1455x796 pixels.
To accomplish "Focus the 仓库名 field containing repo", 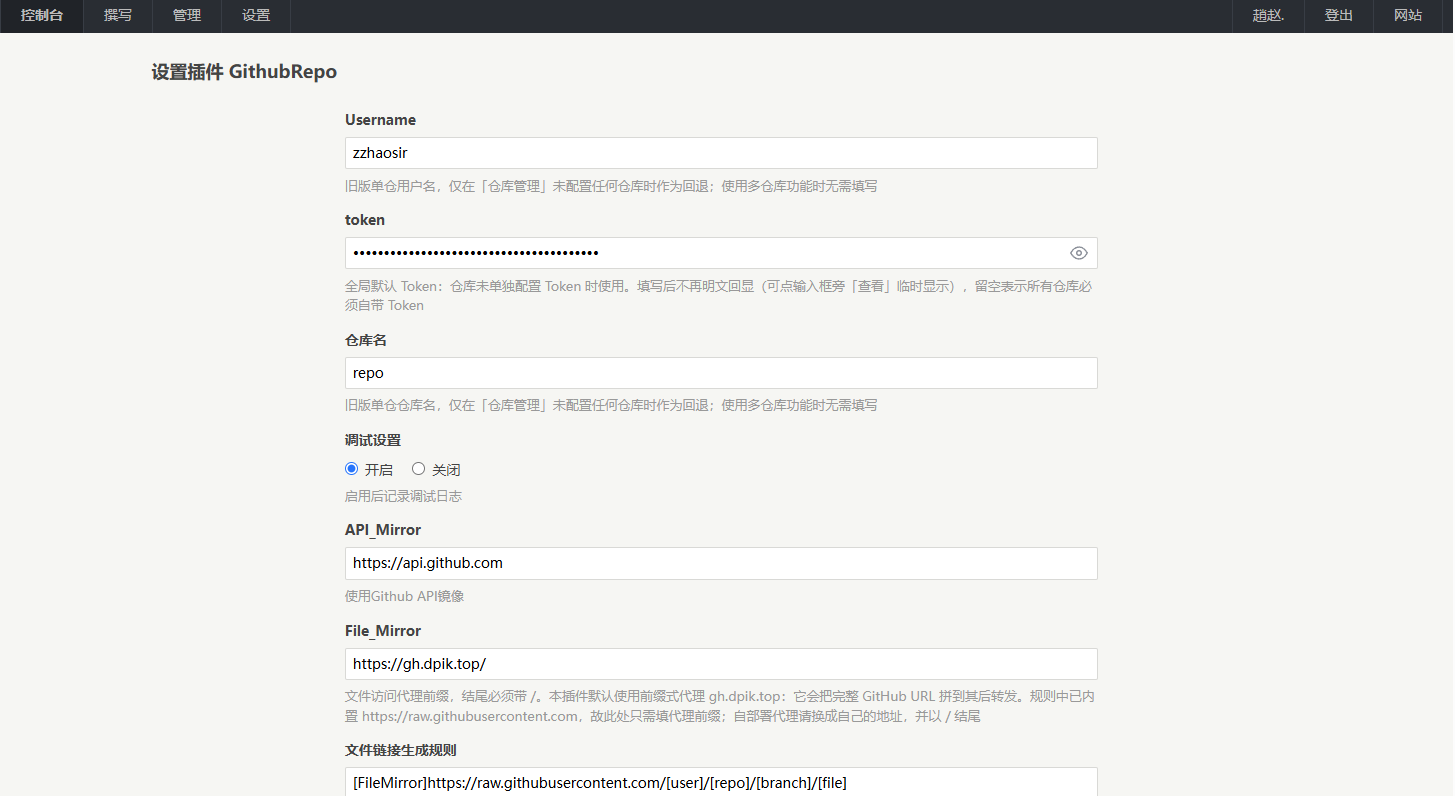I will (721, 373).
